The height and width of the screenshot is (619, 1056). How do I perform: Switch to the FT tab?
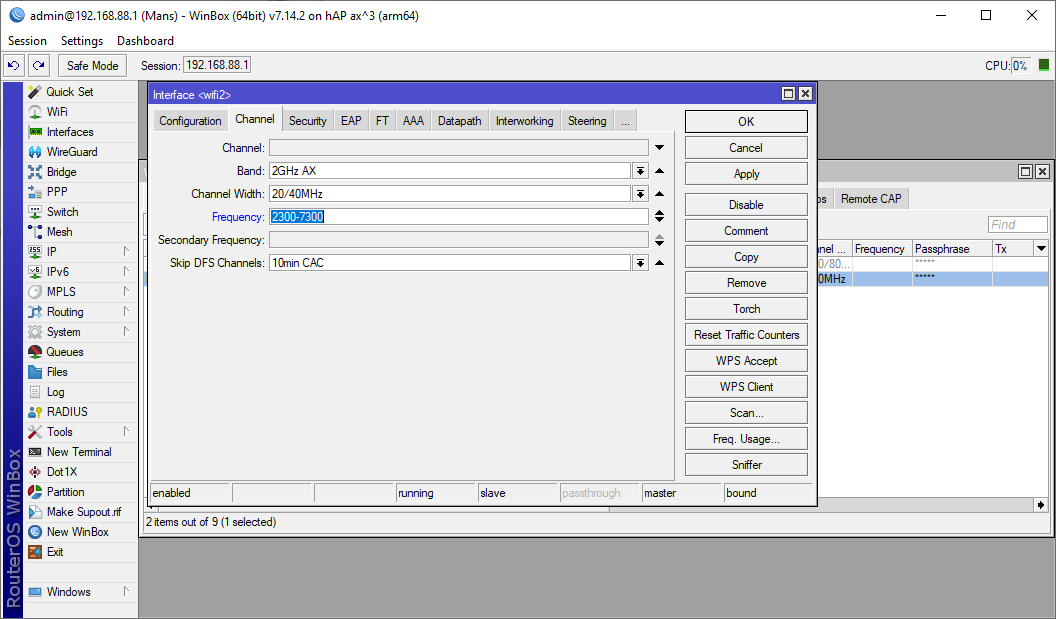382,121
